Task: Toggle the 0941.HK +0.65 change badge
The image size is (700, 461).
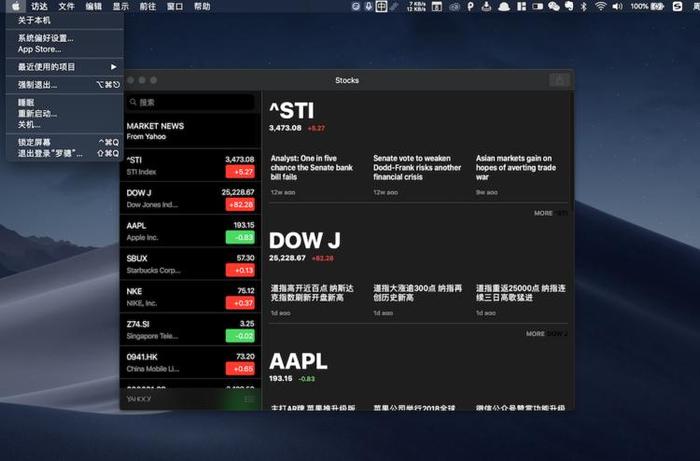Action: coord(240,369)
